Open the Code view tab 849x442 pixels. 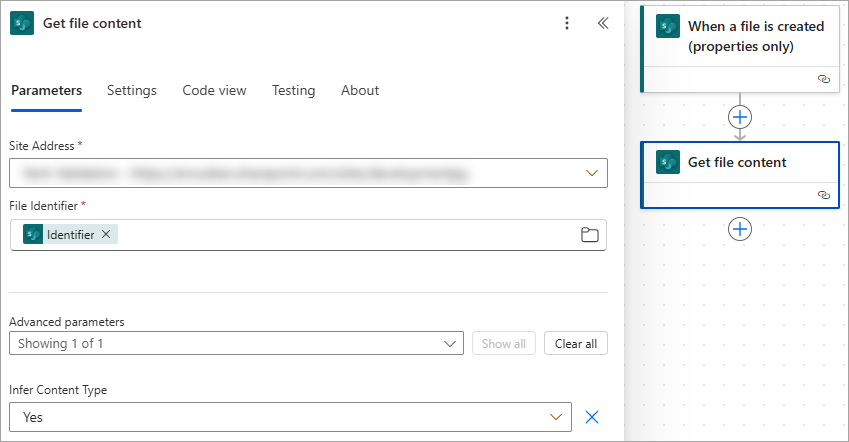(x=214, y=90)
